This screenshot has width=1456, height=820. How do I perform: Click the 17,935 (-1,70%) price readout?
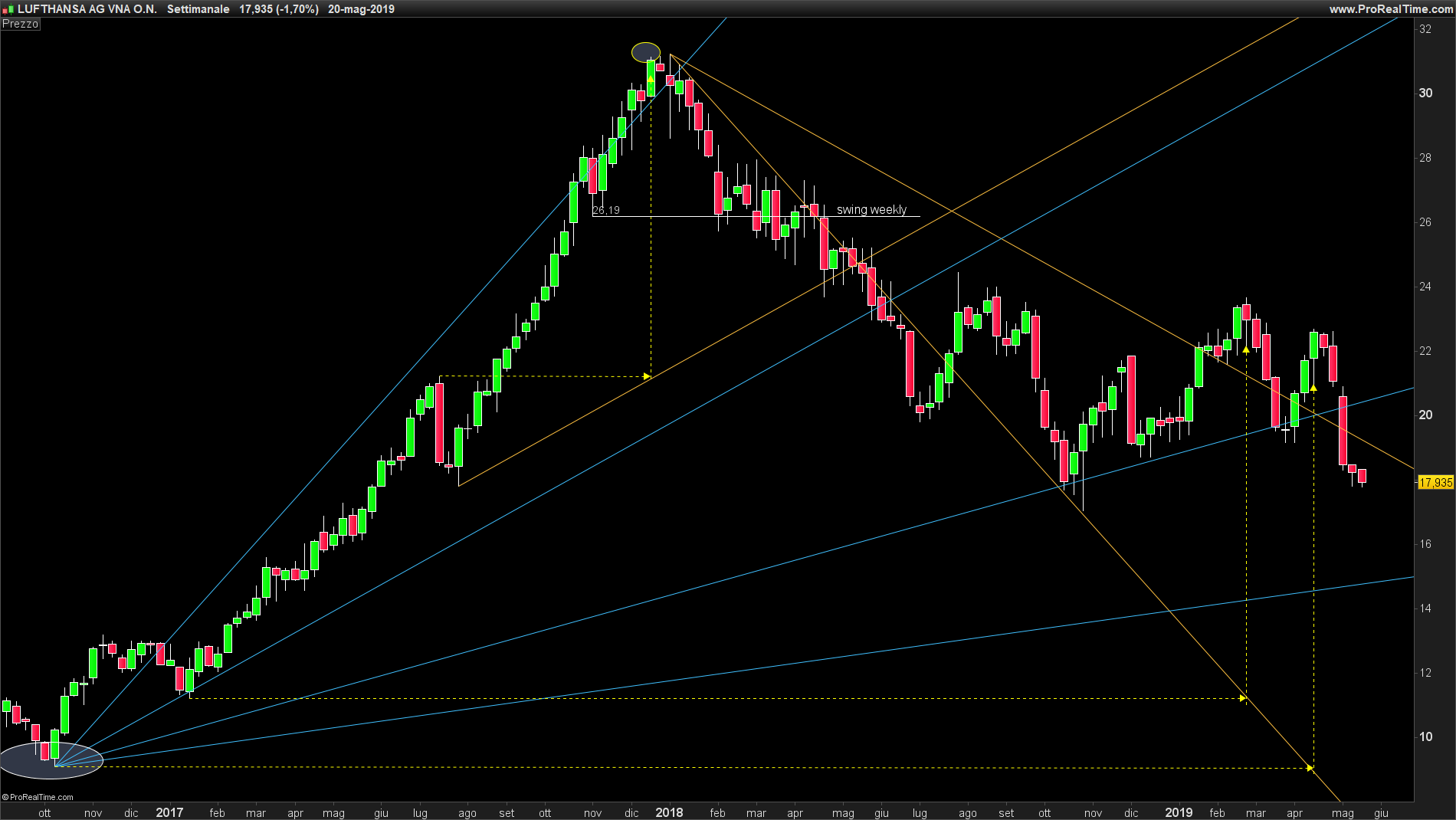(x=279, y=9)
